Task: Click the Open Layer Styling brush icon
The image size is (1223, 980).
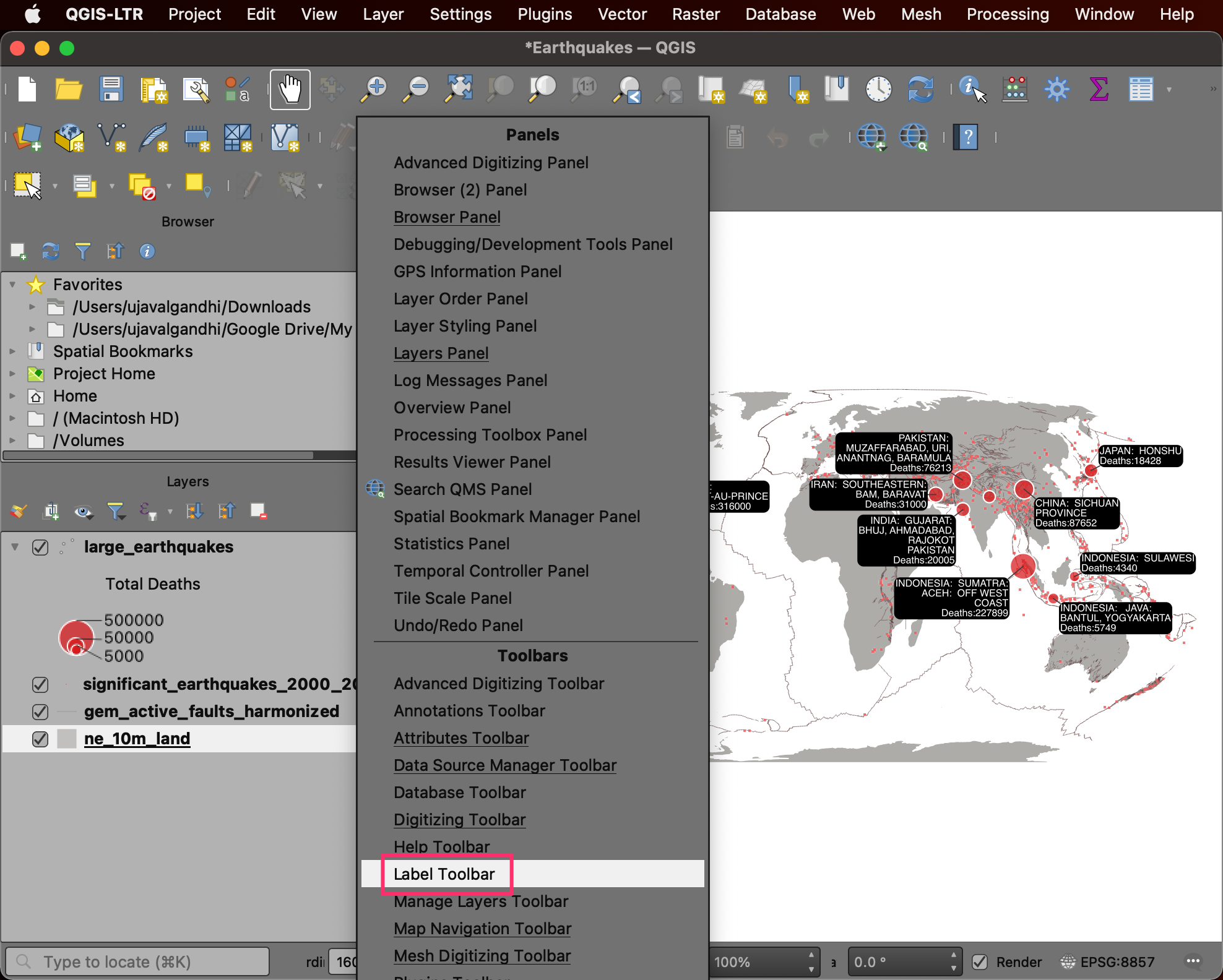Action: click(19, 511)
